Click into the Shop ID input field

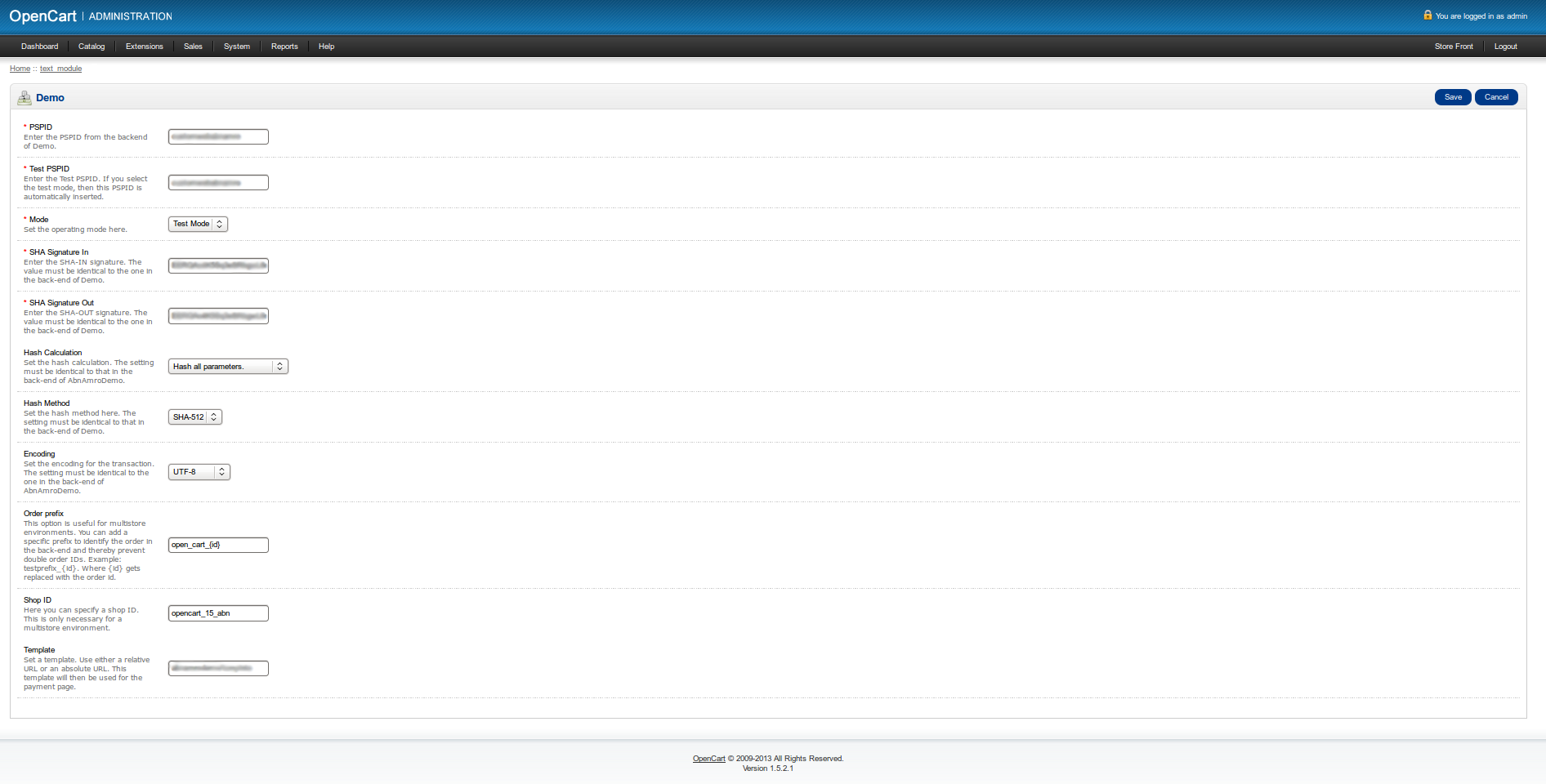pyautogui.click(x=218, y=613)
